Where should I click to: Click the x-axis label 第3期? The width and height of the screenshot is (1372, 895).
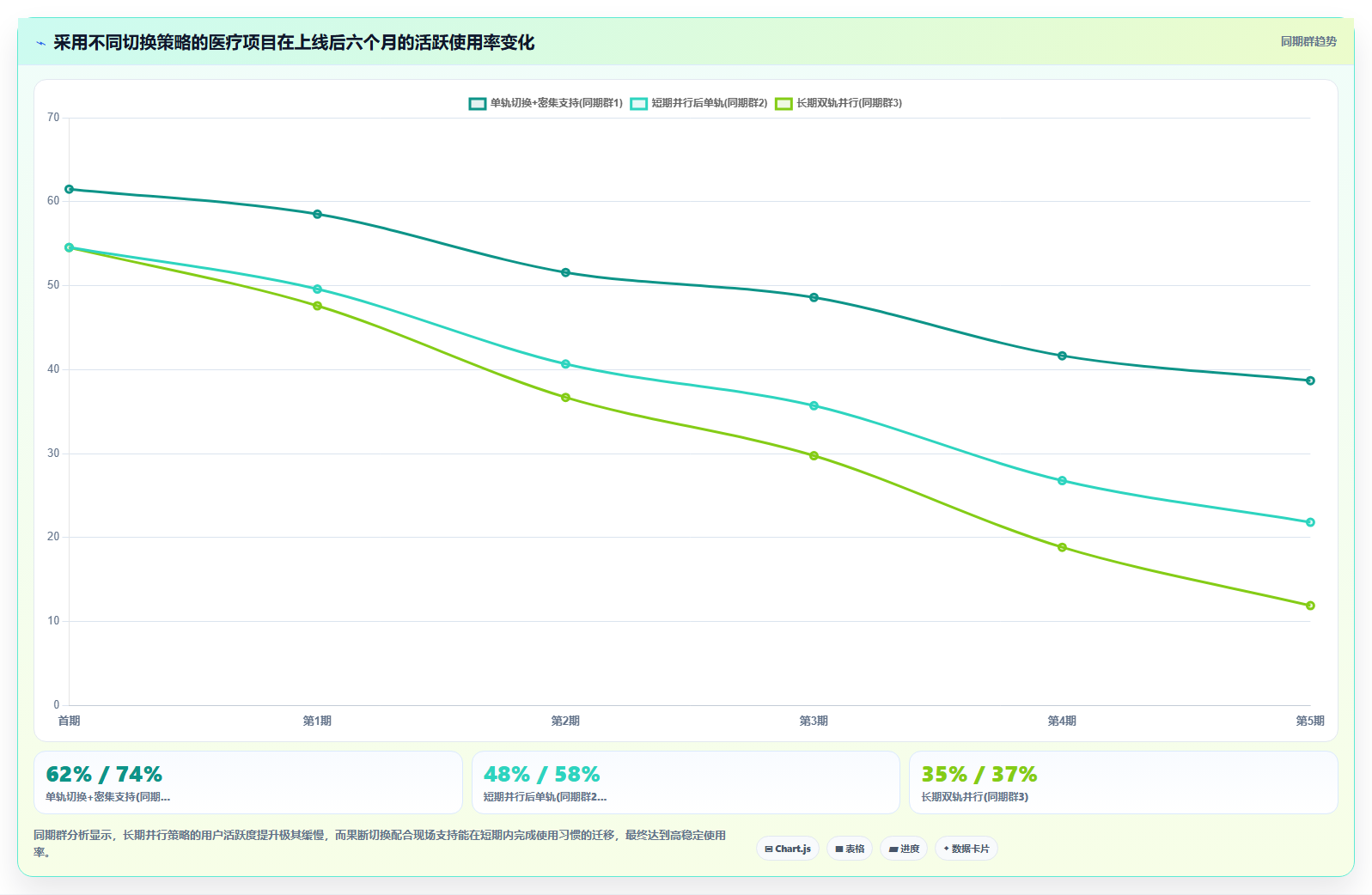coord(814,721)
